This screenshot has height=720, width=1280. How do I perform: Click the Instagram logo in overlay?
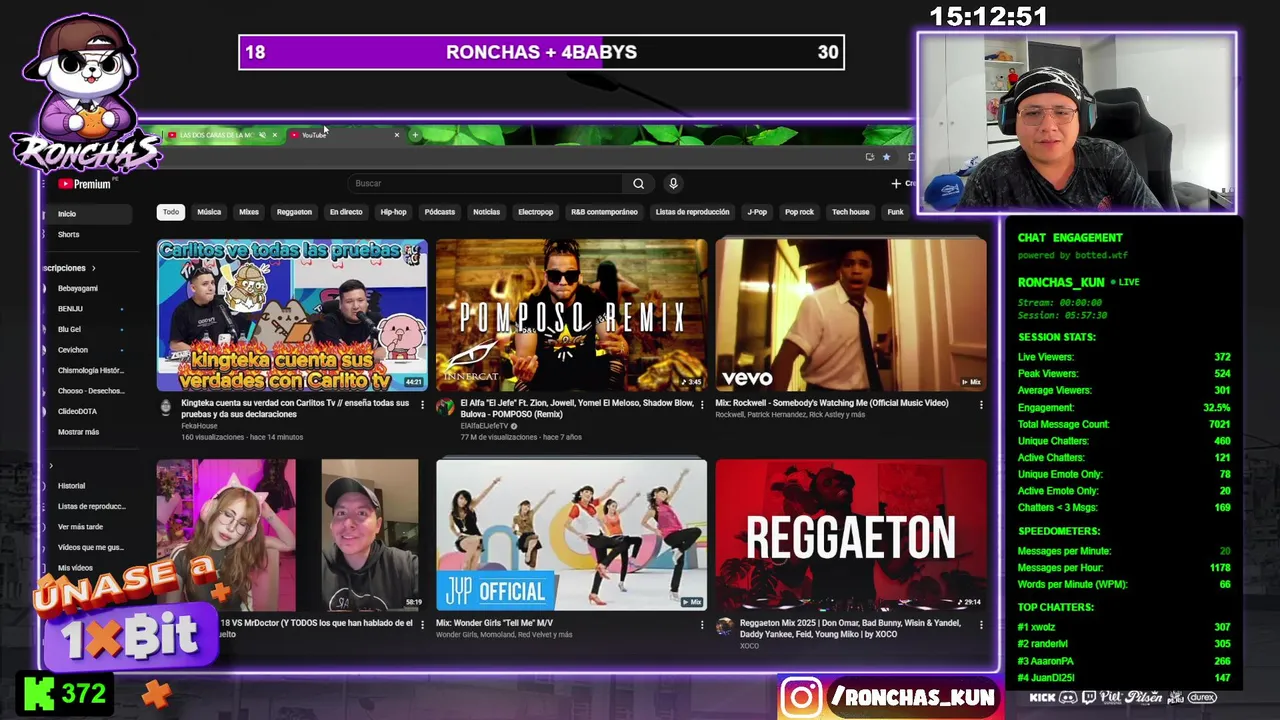(801, 697)
